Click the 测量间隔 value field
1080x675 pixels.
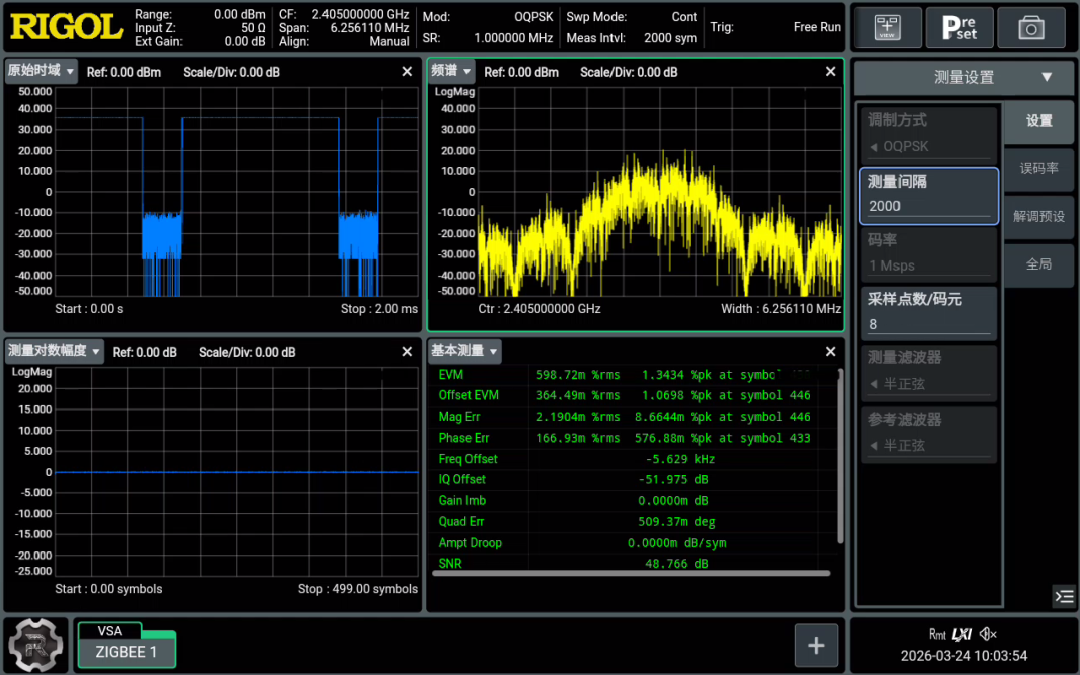pos(928,196)
